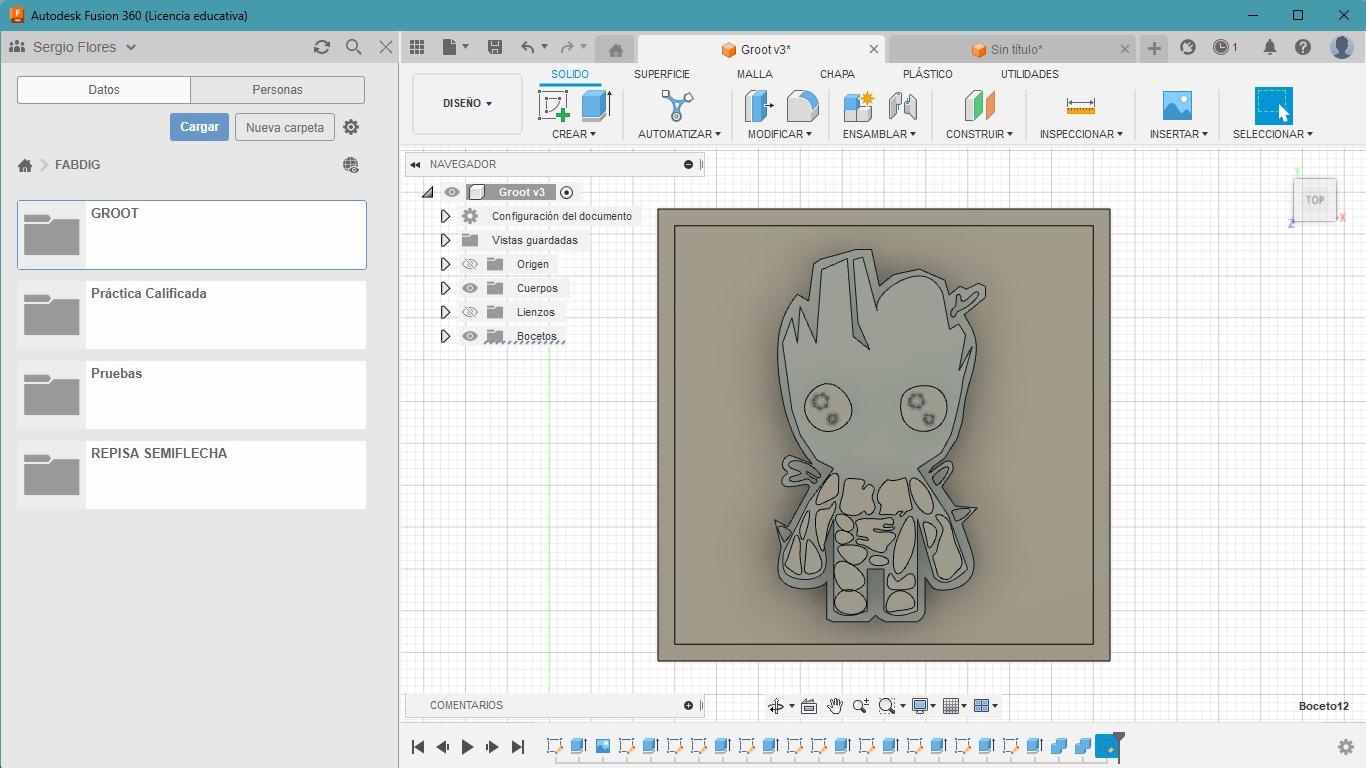
Task: Switch to the UTILIDADES tab
Action: pyautogui.click(x=1029, y=74)
